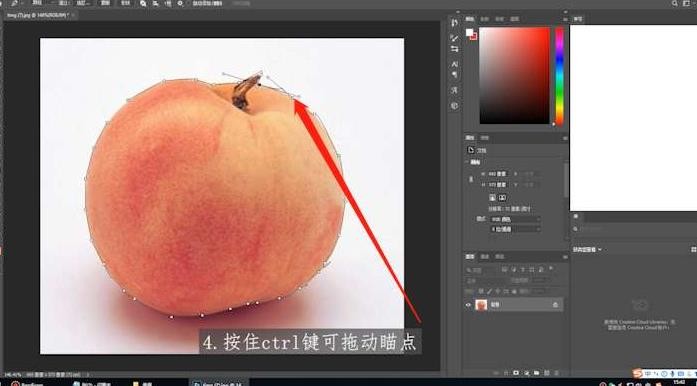This screenshot has width=697, height=386.
Task: Click the Delete layer trash icon
Action: (x=557, y=373)
